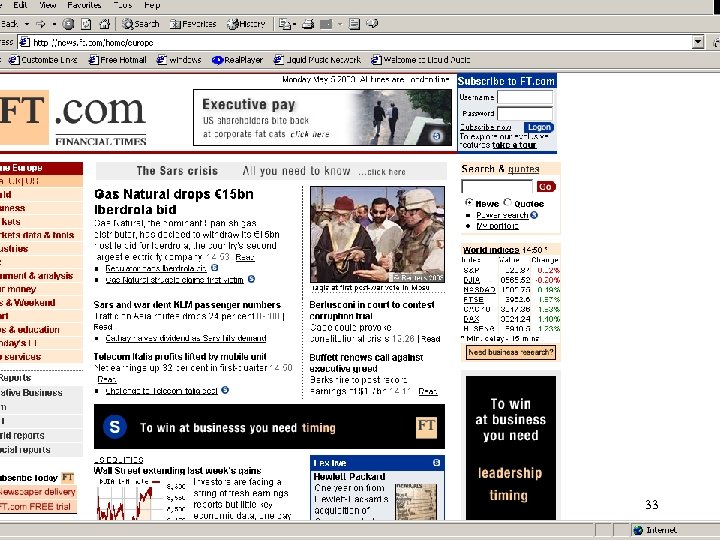Click Berlusconi in court headline
This screenshot has height=540, width=720.
point(371,310)
